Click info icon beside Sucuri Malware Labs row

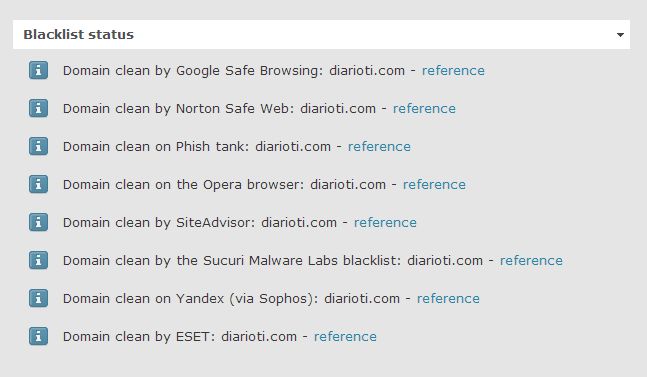38,260
